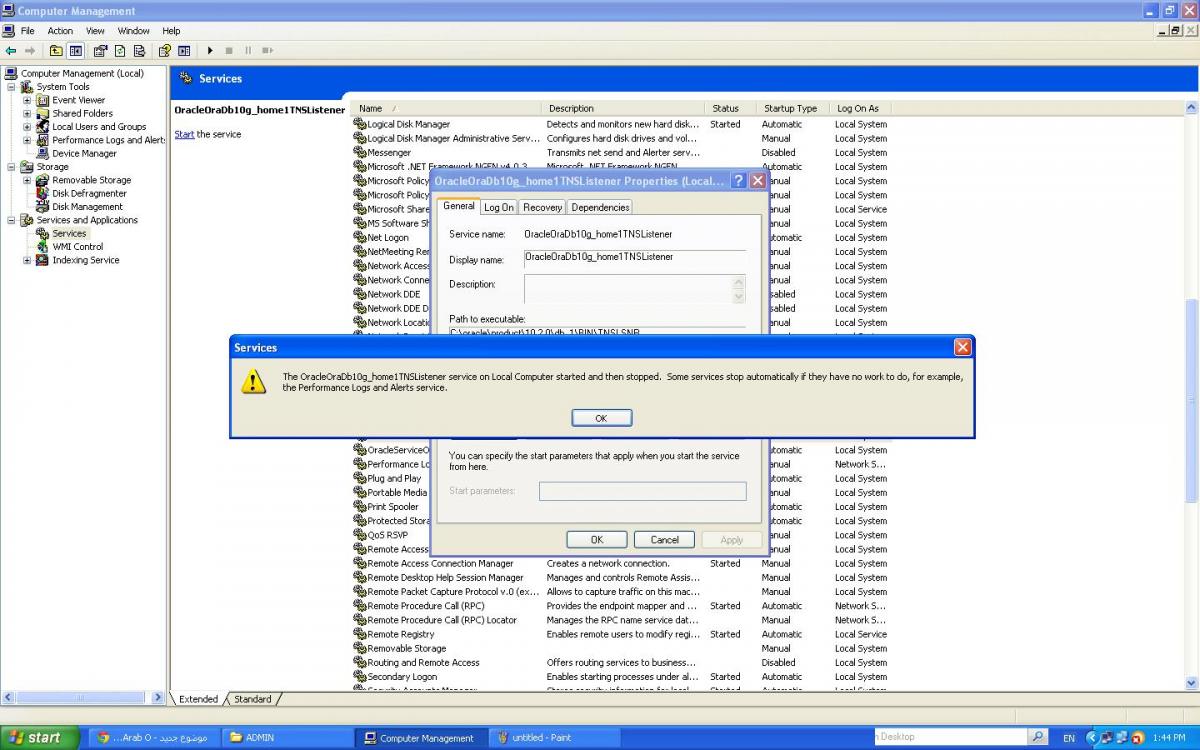Image resolution: width=1200 pixels, height=750 pixels.
Task: Click the Display name text field
Action: 634,257
